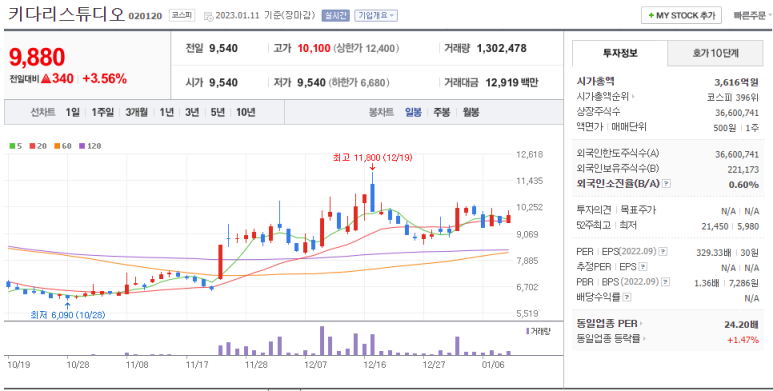Click the help icon next to 추정PER EPS
The height and width of the screenshot is (391, 773).
642,267
